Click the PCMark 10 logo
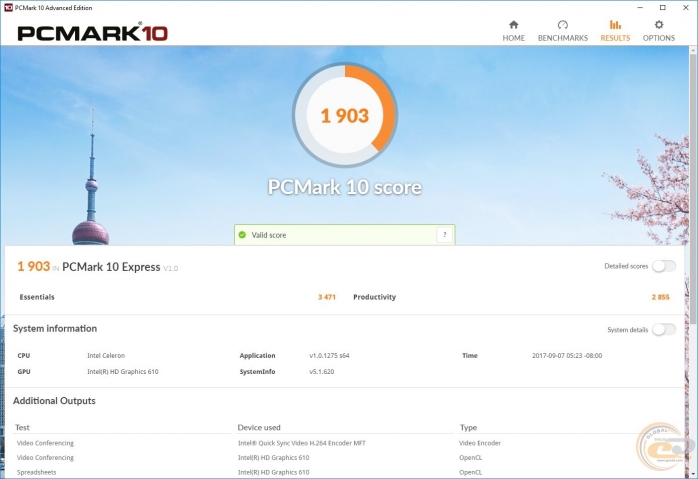Image resolution: width=698 pixels, height=479 pixels. pyautogui.click(x=93, y=33)
